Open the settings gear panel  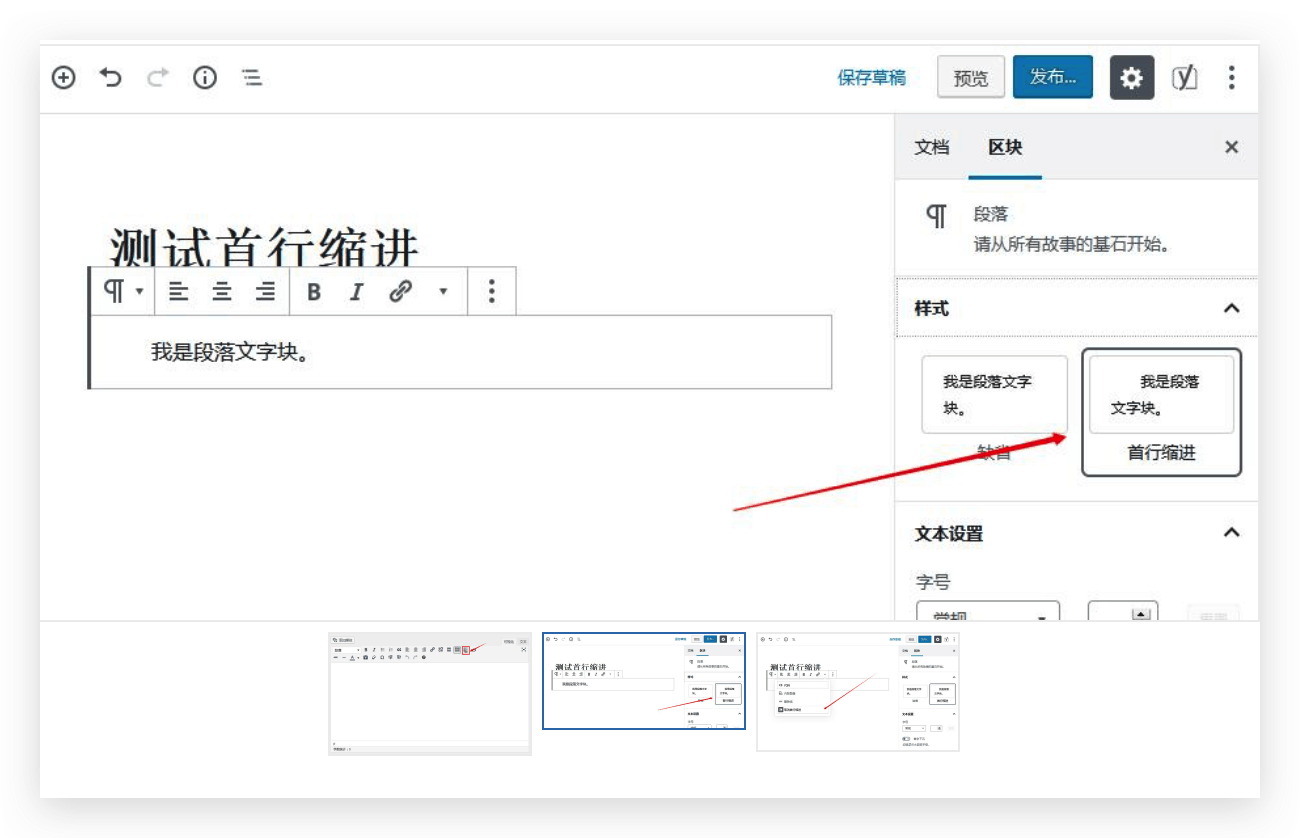(x=1131, y=77)
